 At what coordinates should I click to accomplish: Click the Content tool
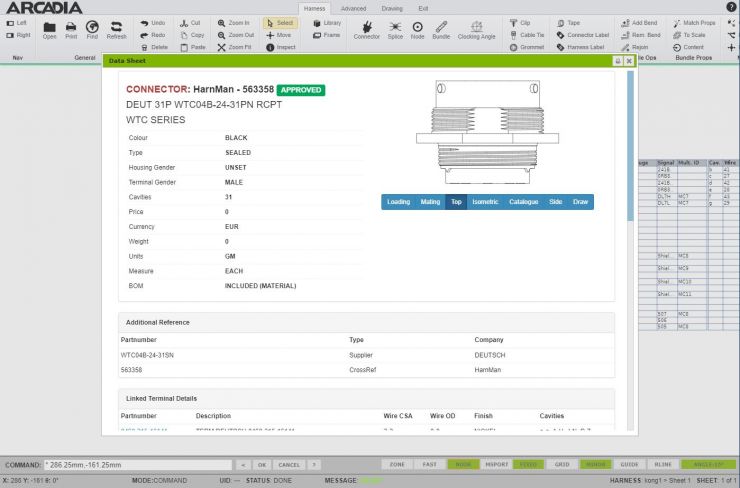(x=688, y=47)
